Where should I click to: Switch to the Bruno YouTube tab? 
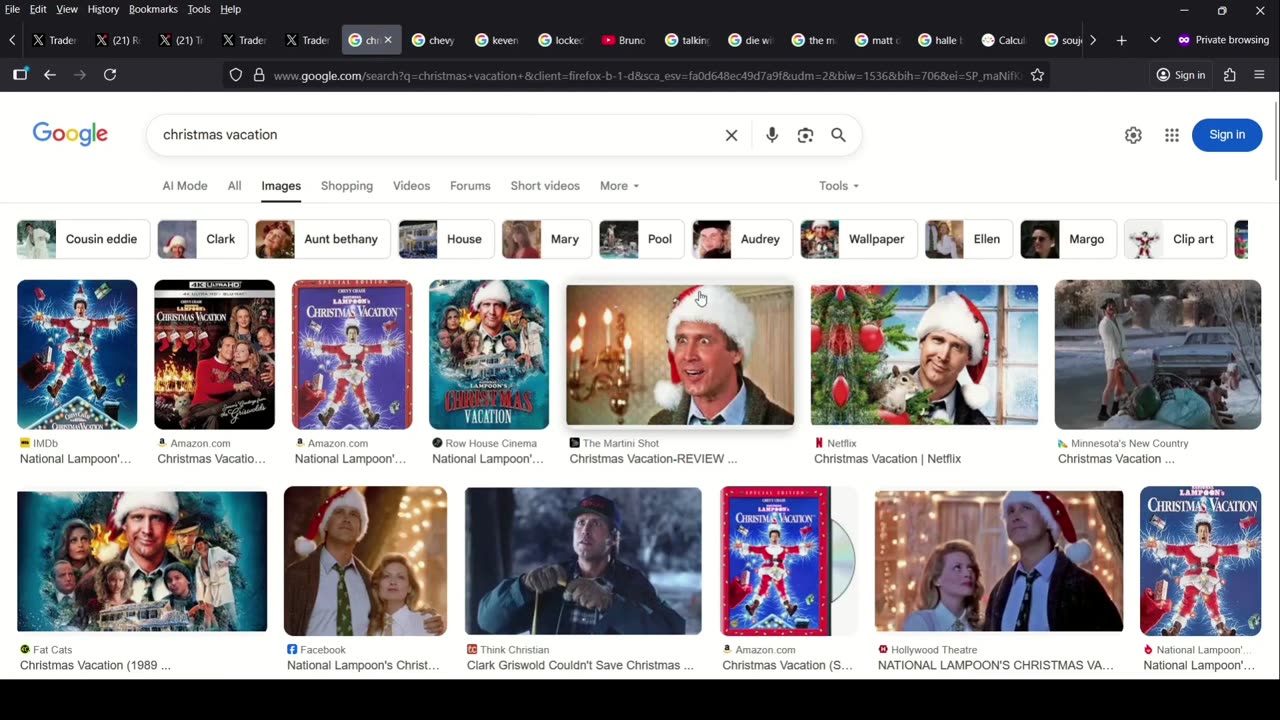tap(624, 40)
